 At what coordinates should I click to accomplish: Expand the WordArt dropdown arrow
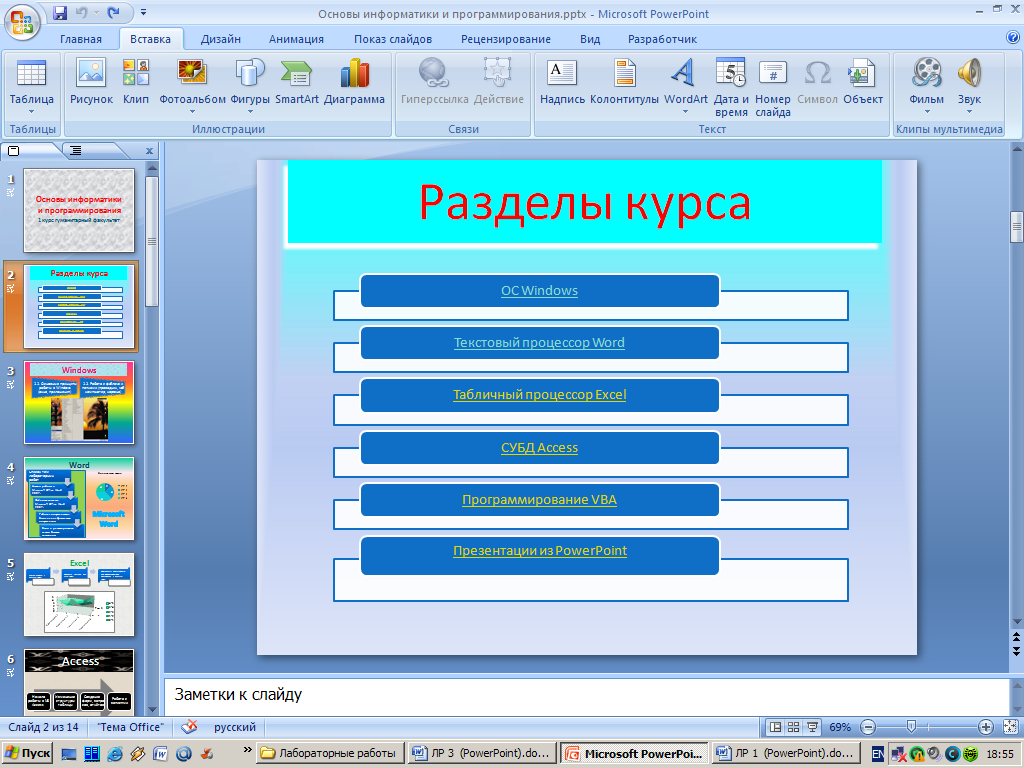tap(686, 112)
